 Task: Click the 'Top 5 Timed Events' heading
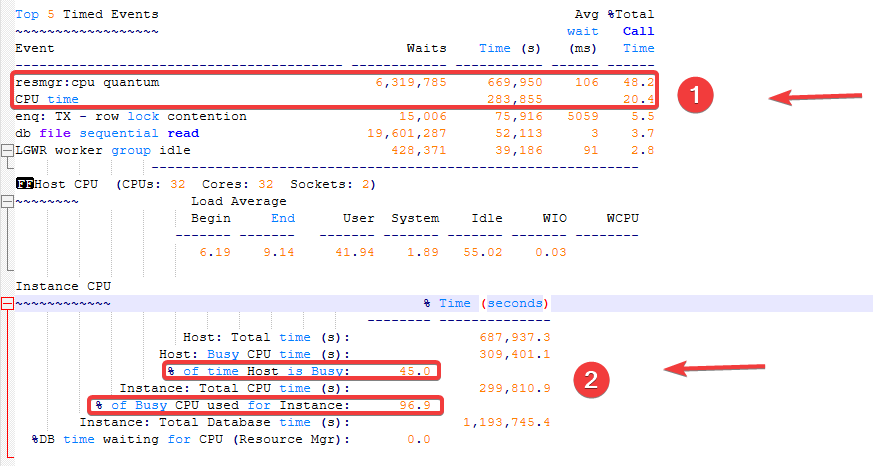(x=86, y=14)
